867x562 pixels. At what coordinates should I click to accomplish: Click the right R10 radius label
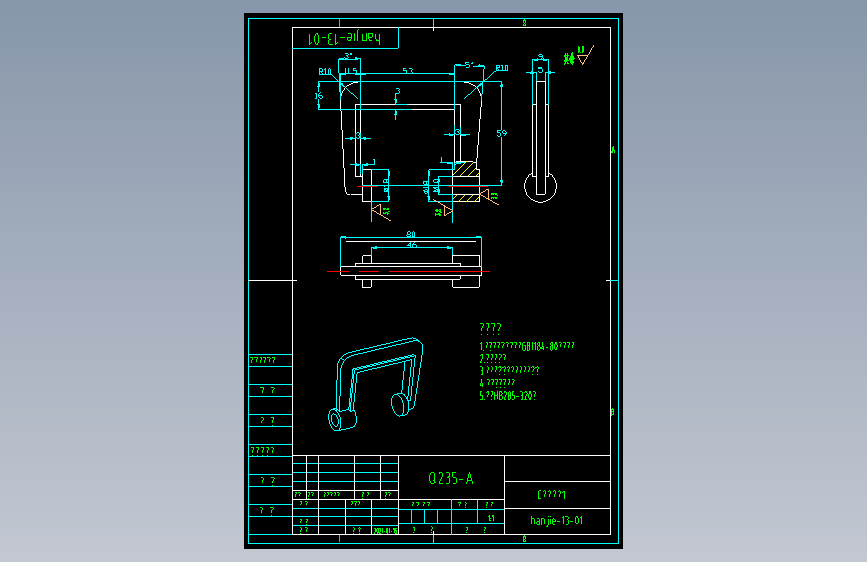coord(502,67)
